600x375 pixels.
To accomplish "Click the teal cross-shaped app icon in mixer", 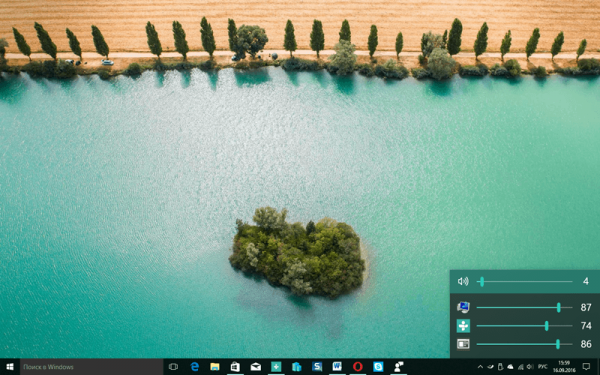I will point(463,326).
